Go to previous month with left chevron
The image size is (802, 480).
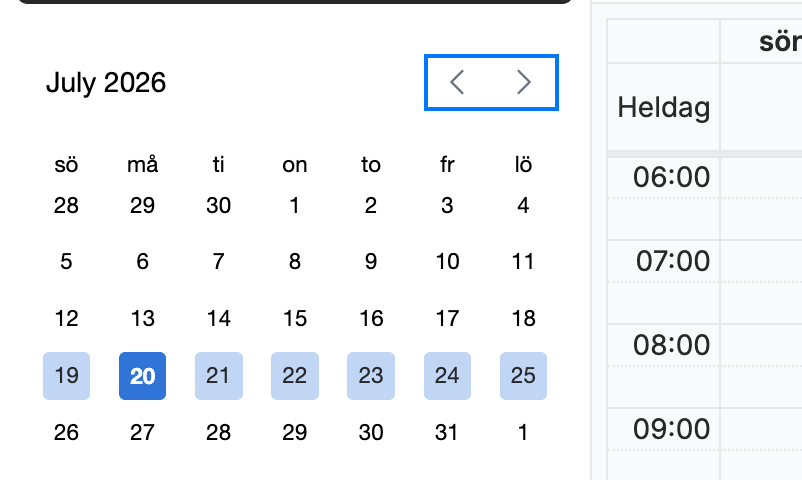click(x=457, y=82)
